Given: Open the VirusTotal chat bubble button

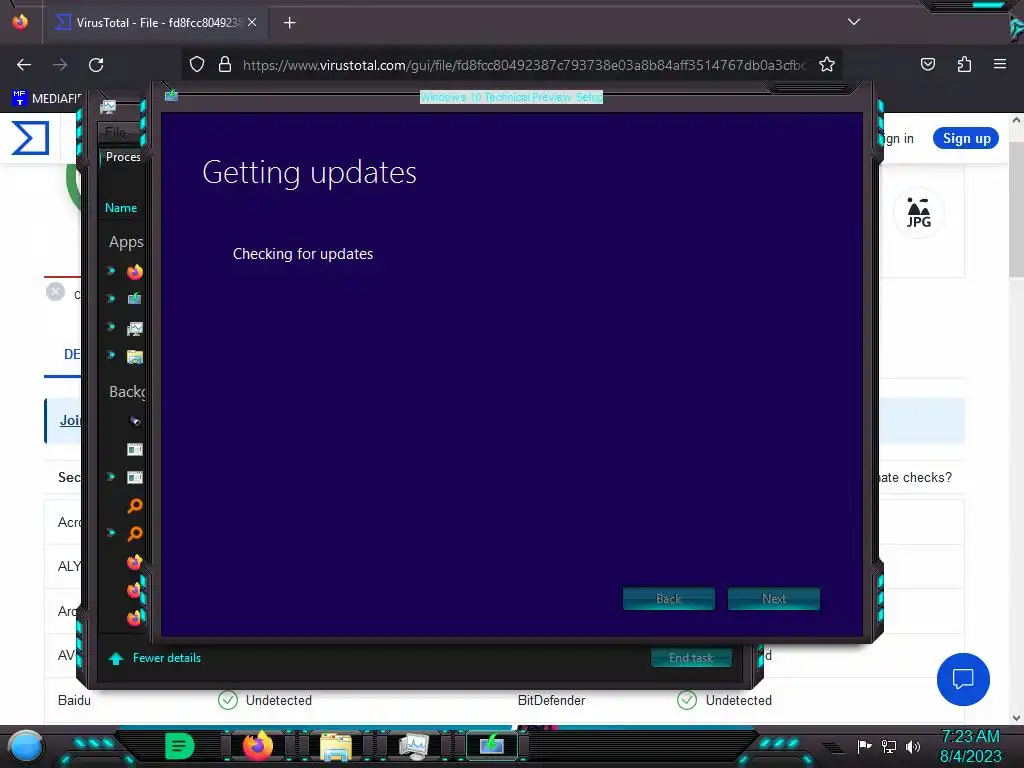Looking at the screenshot, I should (x=963, y=679).
